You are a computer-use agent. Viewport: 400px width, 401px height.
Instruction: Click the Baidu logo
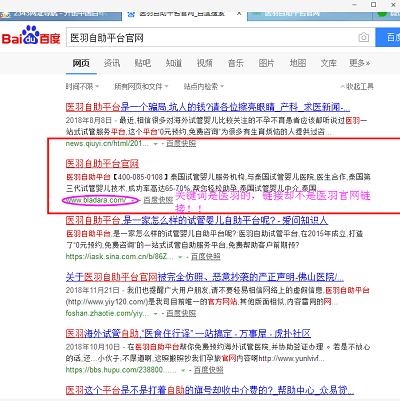pyautogui.click(x=31, y=36)
